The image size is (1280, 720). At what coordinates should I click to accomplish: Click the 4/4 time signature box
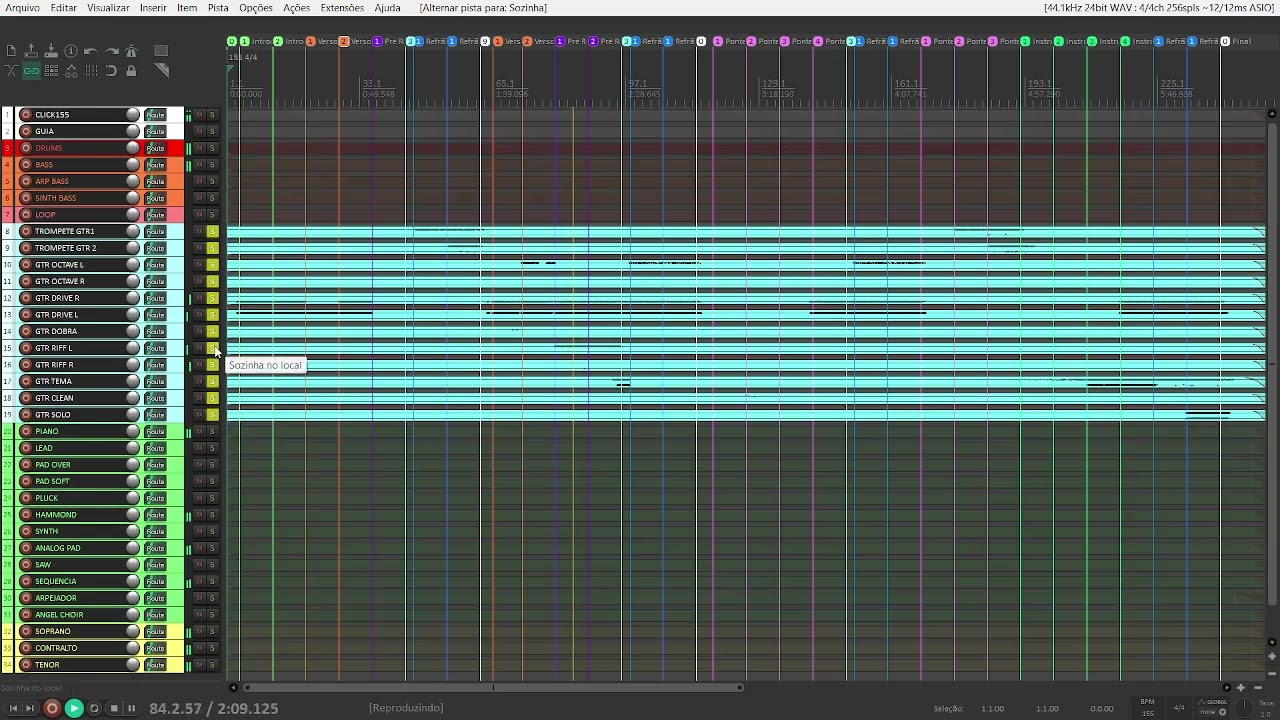coord(1179,708)
